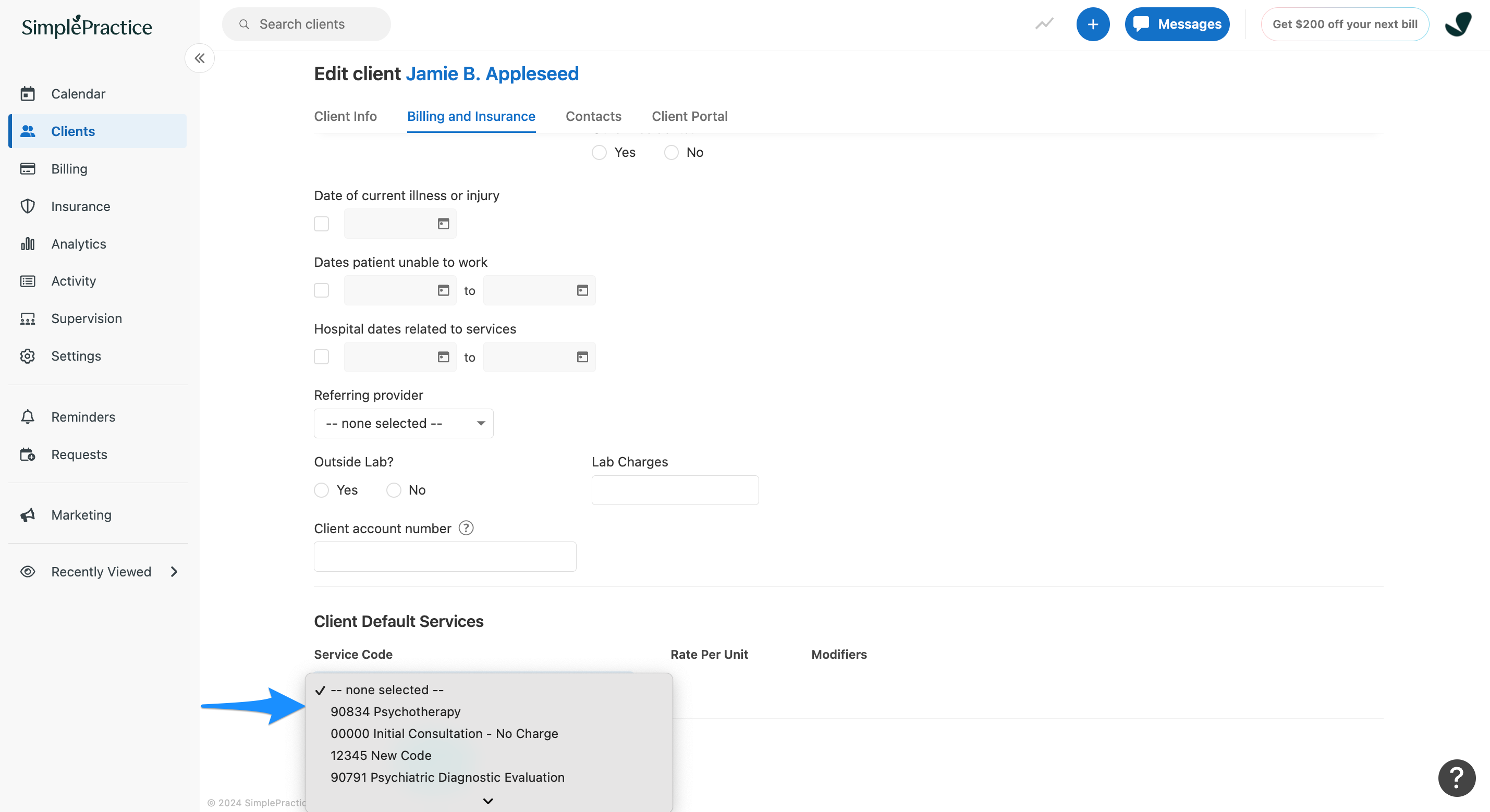Open Settings from the sidebar
The height and width of the screenshot is (812, 1490).
point(76,355)
